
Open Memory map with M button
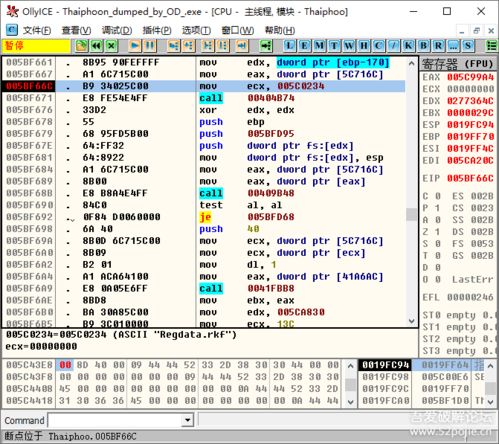pos(319,46)
